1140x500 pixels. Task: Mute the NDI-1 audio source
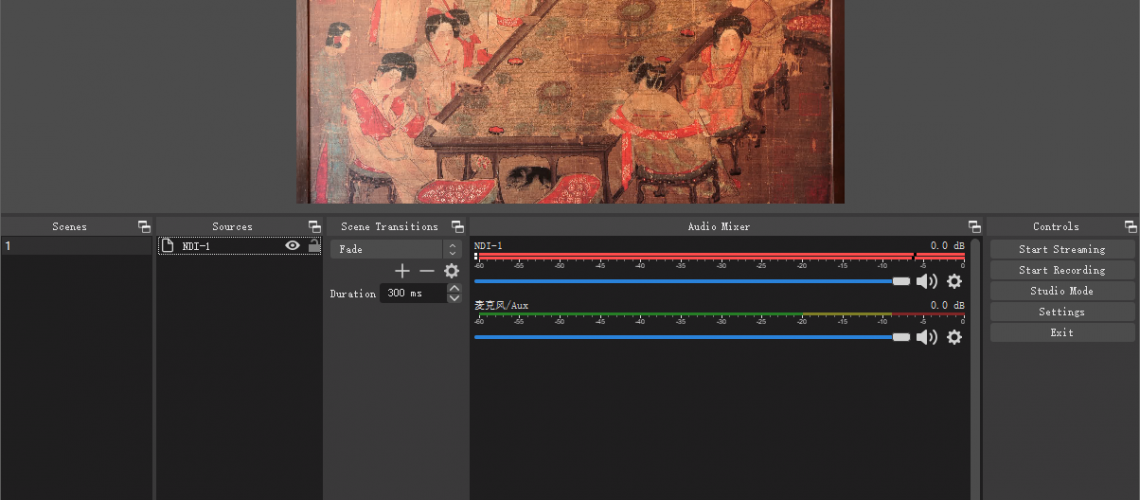pos(926,281)
